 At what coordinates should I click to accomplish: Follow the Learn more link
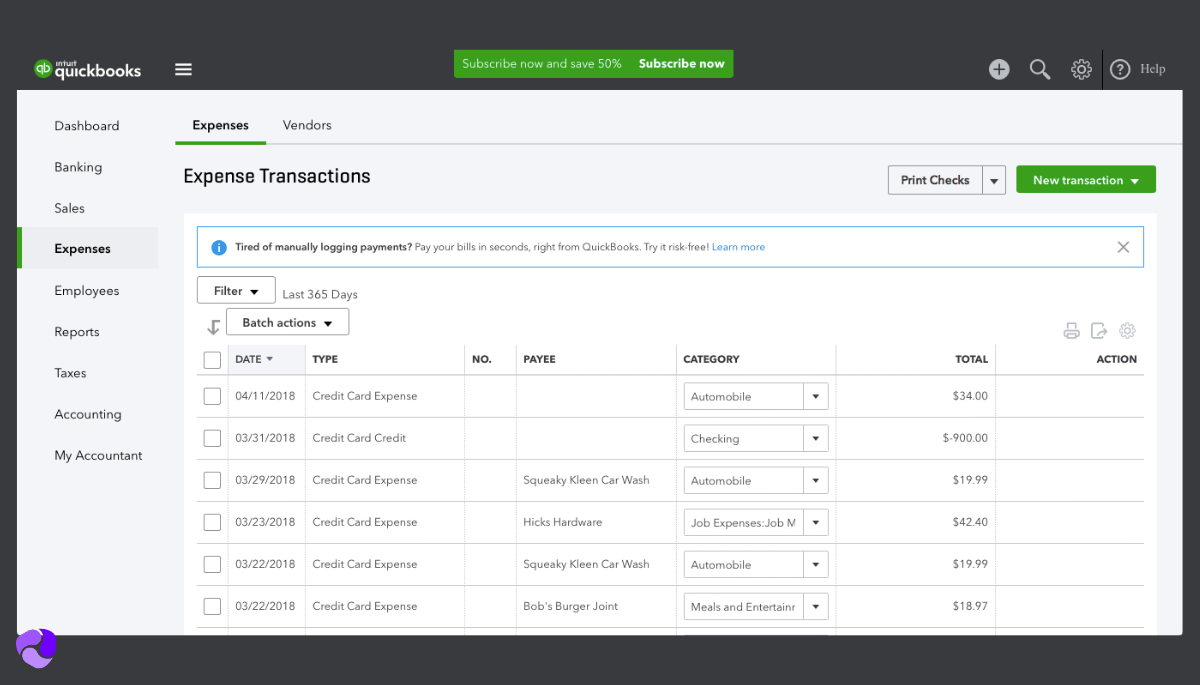pyautogui.click(x=738, y=247)
